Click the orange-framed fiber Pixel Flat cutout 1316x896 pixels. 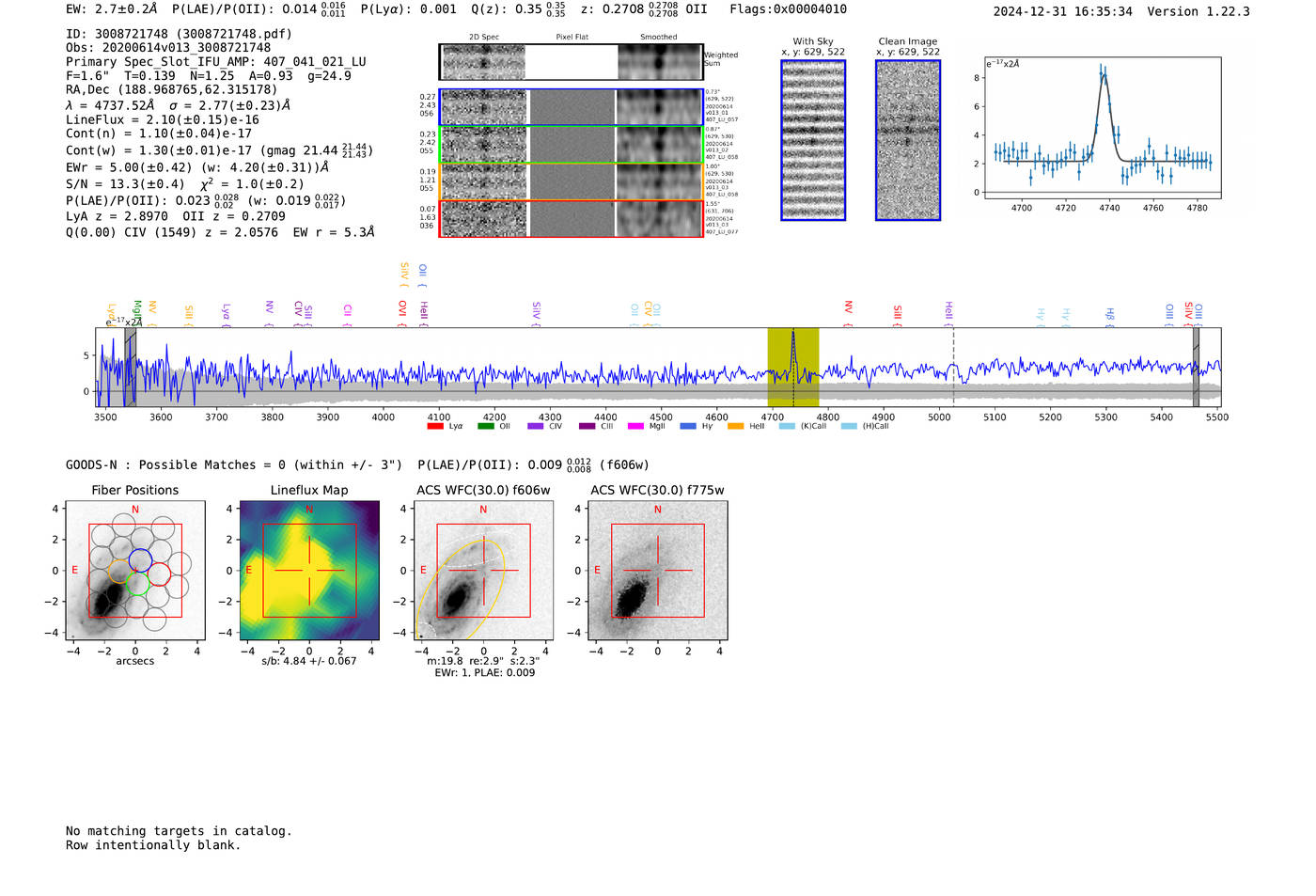[x=572, y=181]
